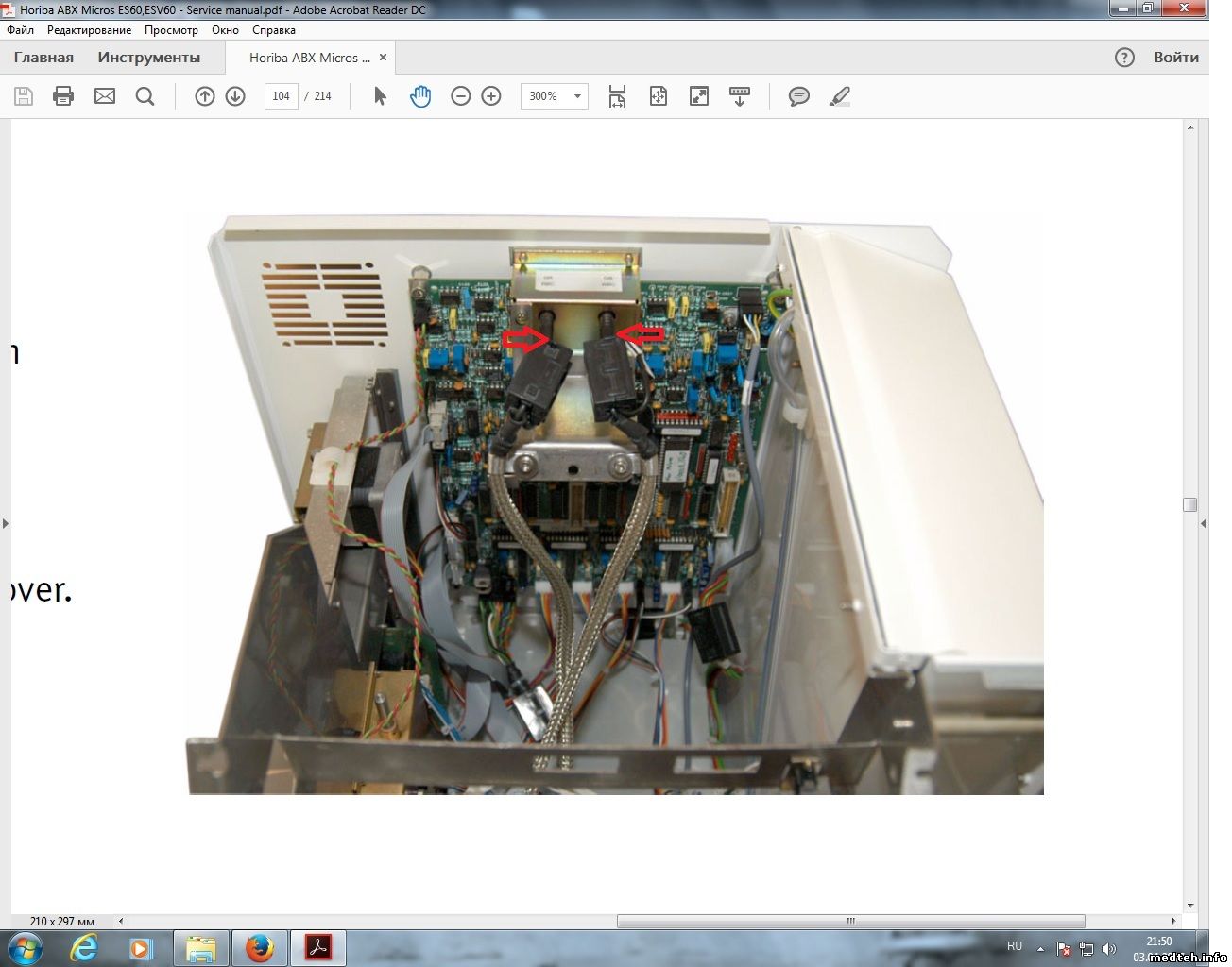Viewport: 1232px width, 967px height.
Task: Open the highlighter sign tool
Action: tap(839, 96)
